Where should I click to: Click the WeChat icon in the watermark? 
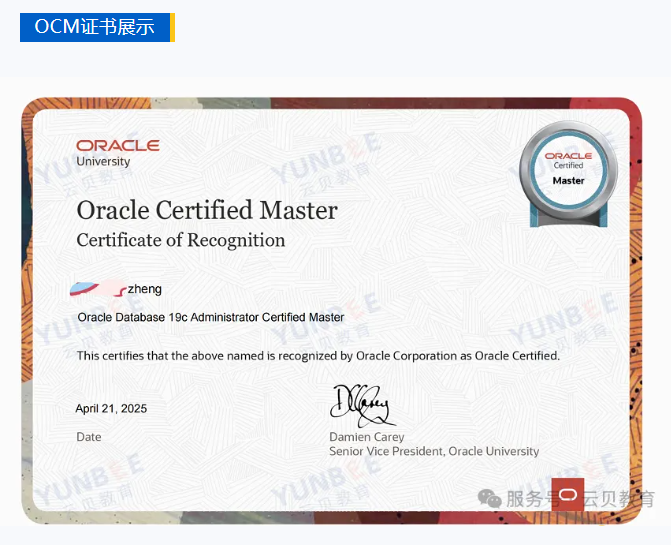click(x=490, y=498)
